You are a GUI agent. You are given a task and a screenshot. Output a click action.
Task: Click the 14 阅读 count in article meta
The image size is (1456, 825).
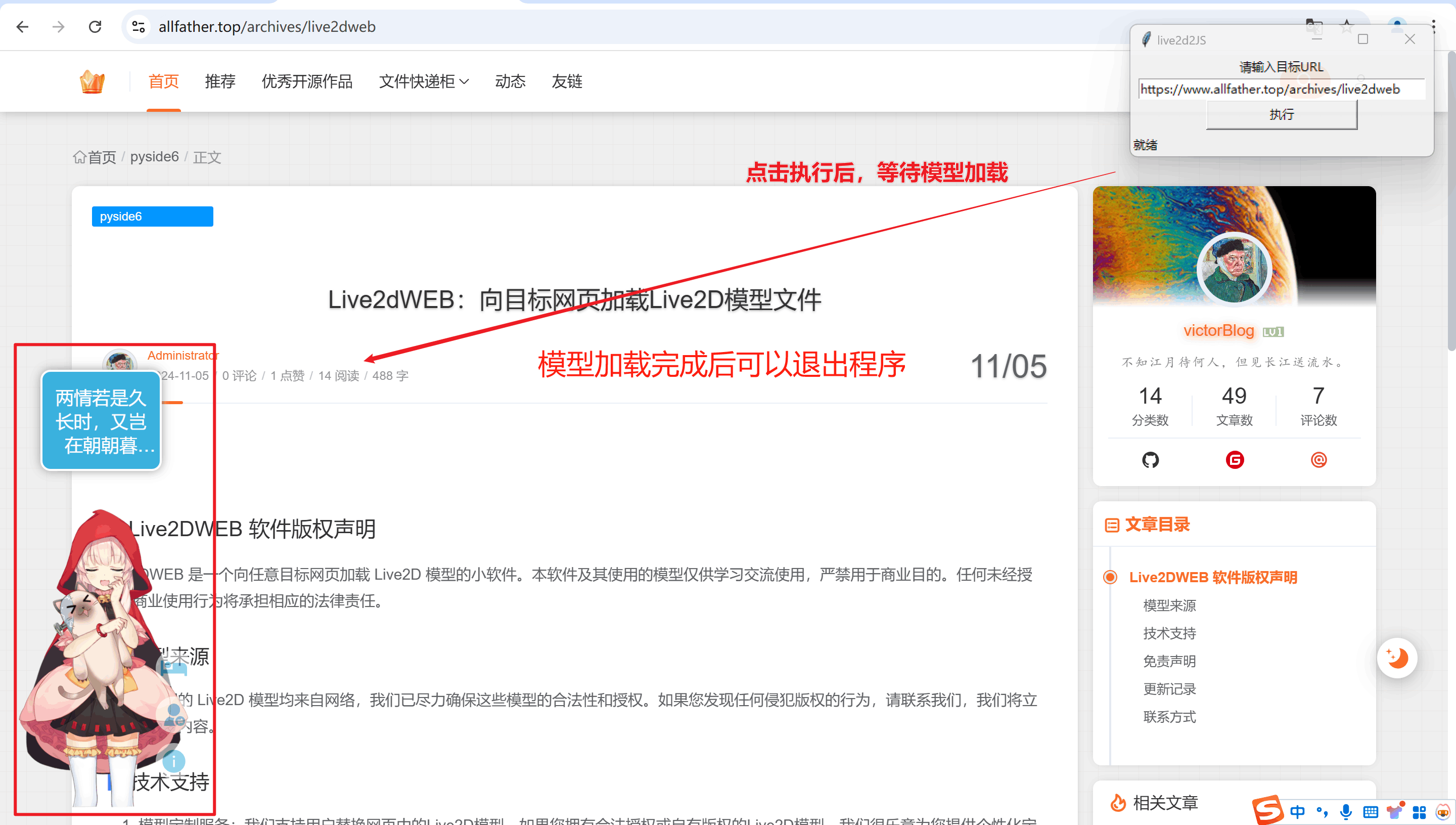pyautogui.click(x=339, y=376)
